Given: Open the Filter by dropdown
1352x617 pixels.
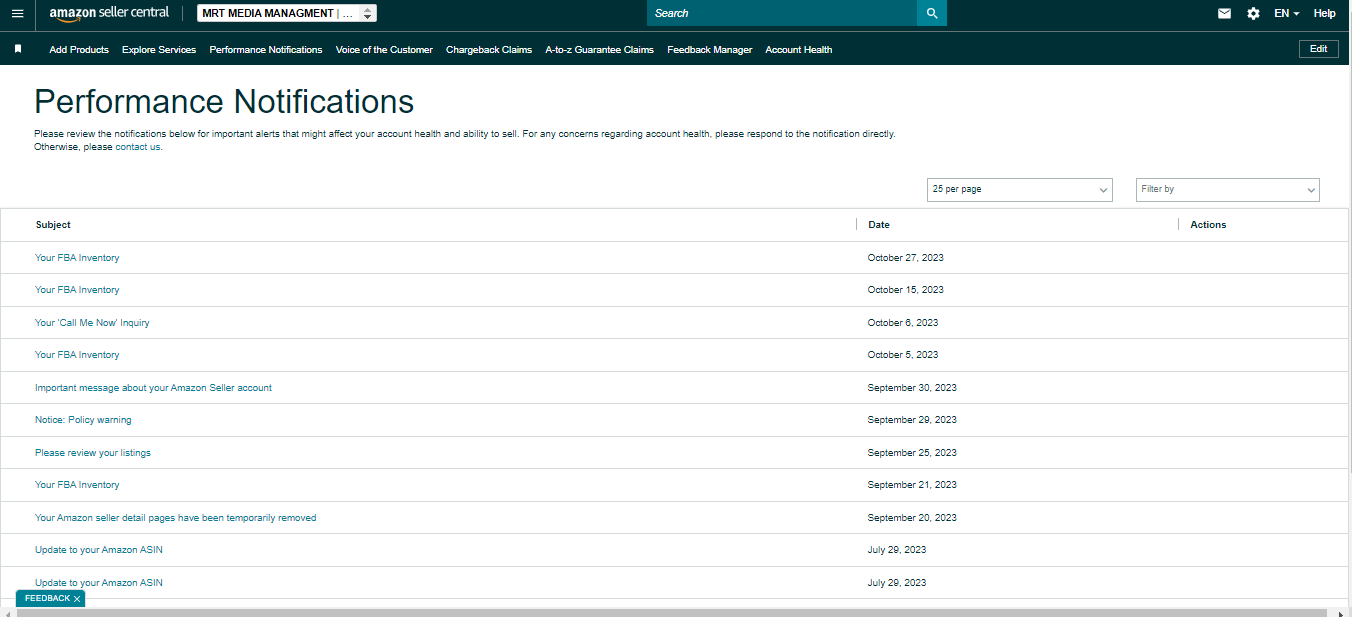Looking at the screenshot, I should [x=1227, y=189].
